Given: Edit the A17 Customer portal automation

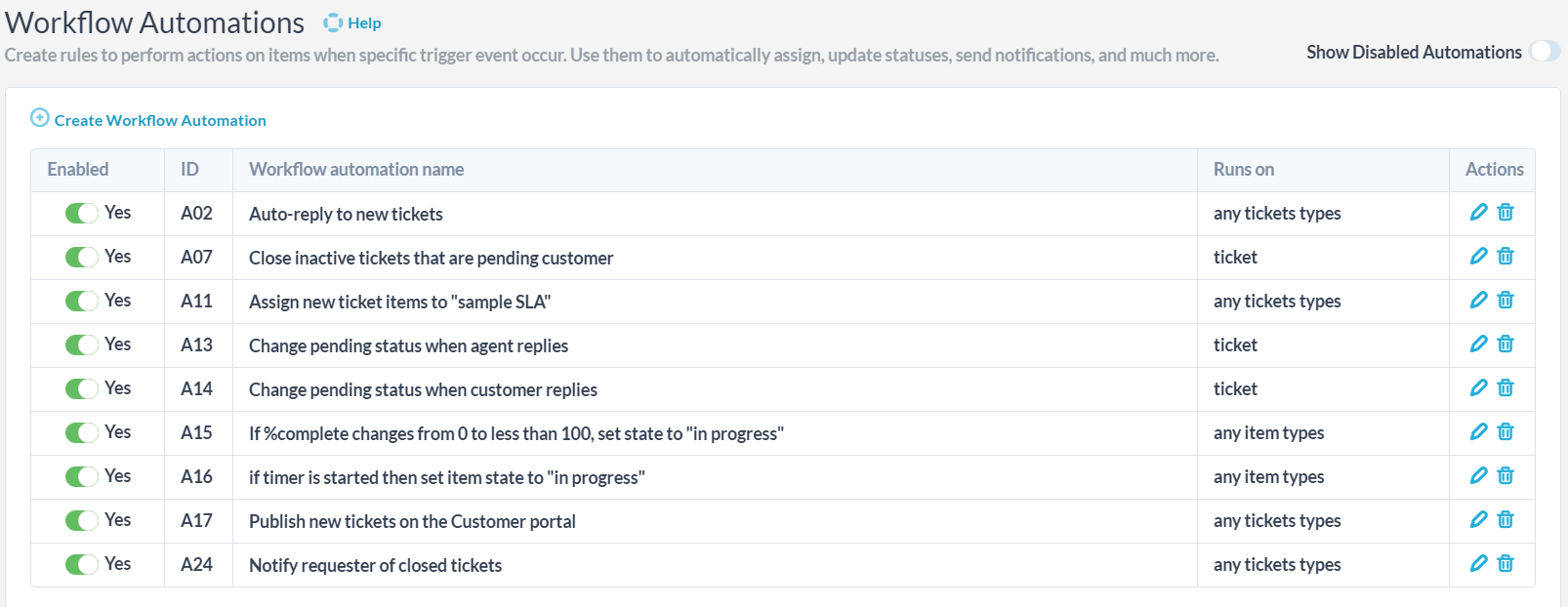Looking at the screenshot, I should (x=1479, y=519).
